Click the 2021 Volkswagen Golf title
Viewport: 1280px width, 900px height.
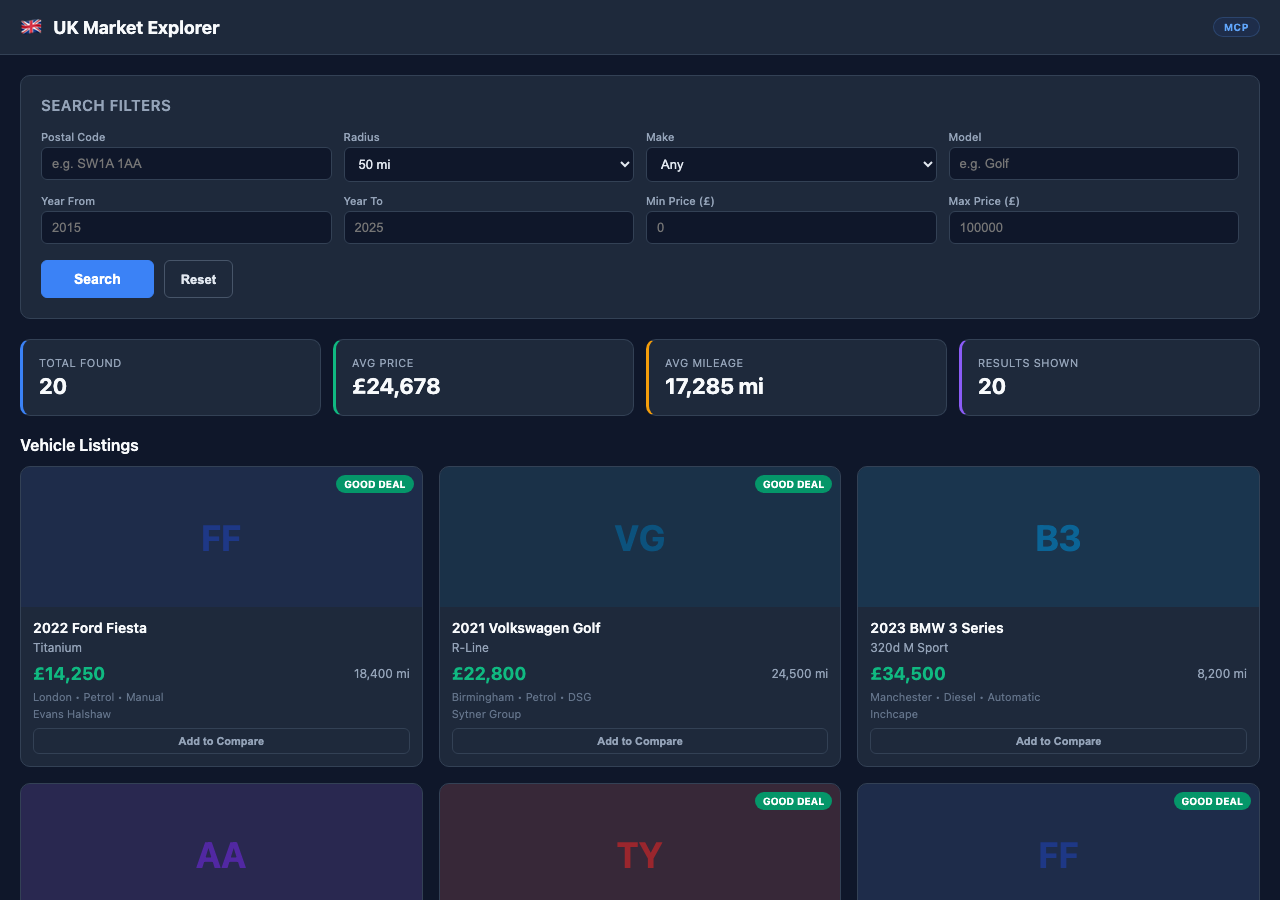[x=526, y=628]
